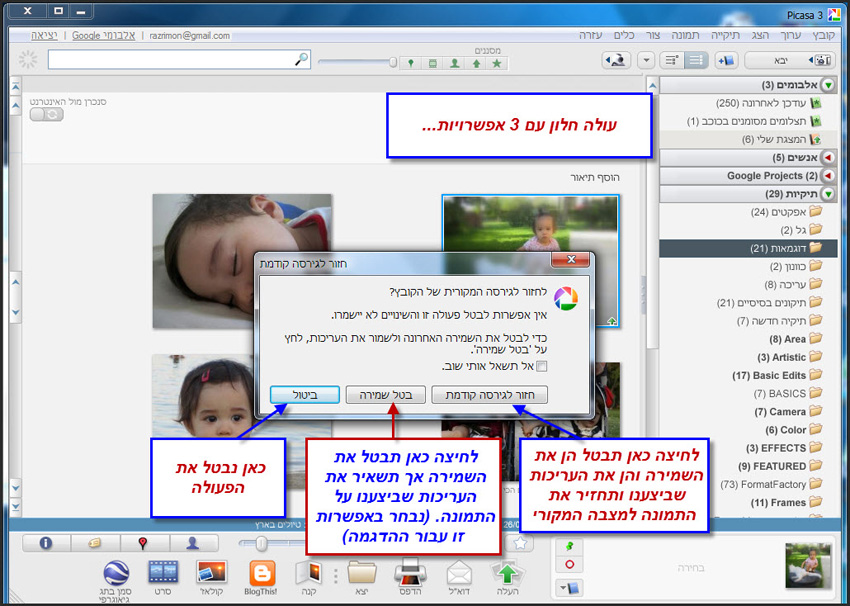The height and width of the screenshot is (606, 850).
Task: Select the photo tray thumbnail
Action: point(808,566)
